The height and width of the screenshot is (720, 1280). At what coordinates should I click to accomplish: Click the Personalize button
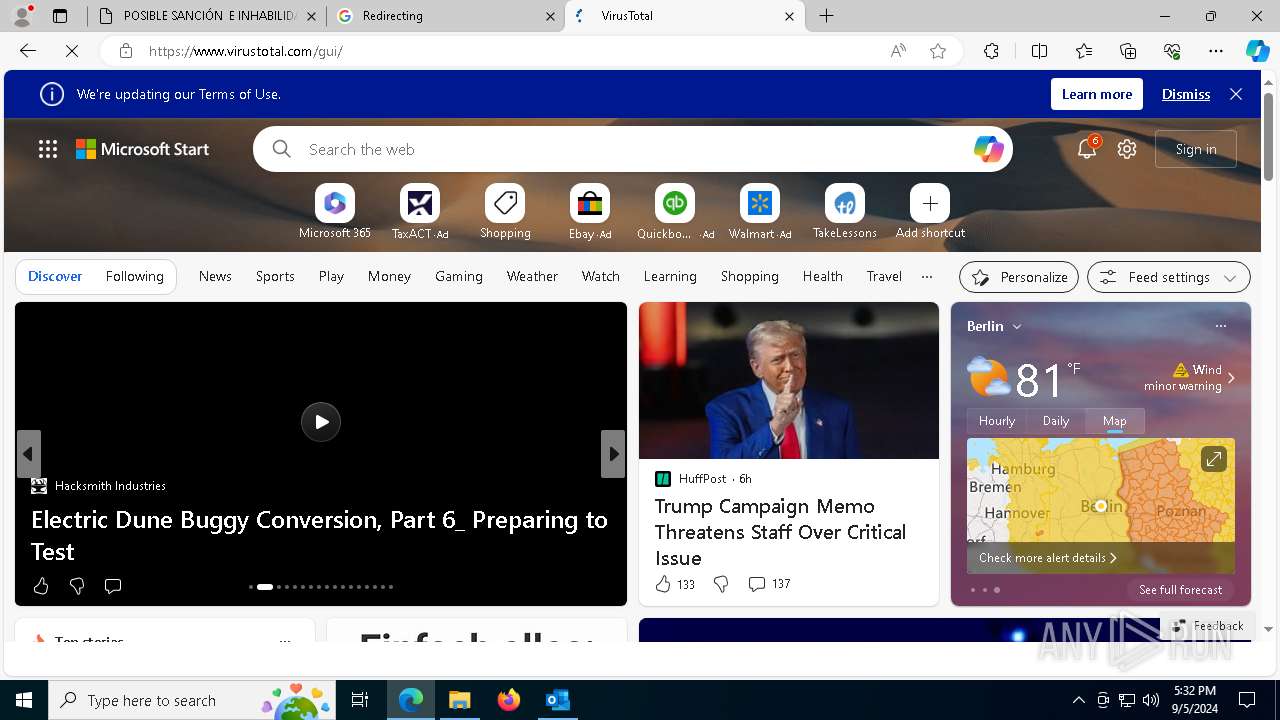click(x=1019, y=277)
